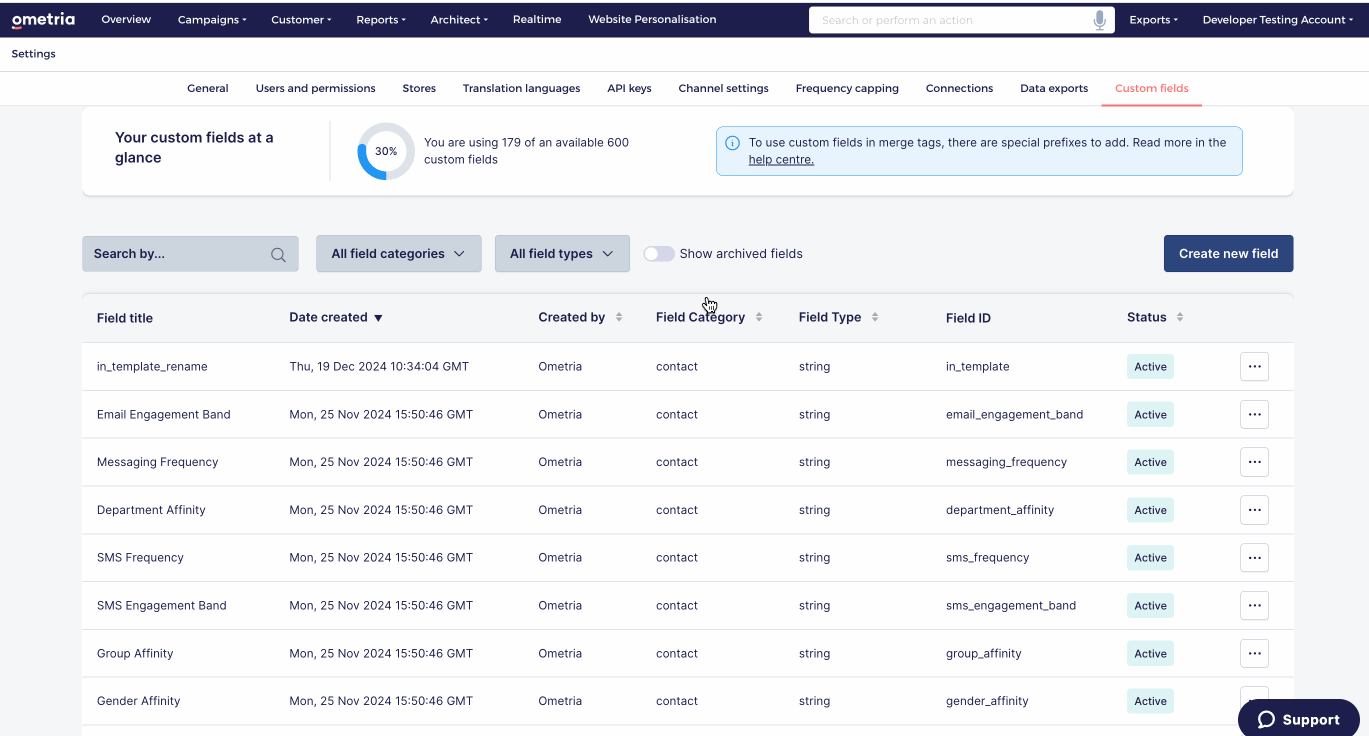The image size is (1369, 736).
Task: Click the Search or perform an action box
Action: (x=961, y=20)
